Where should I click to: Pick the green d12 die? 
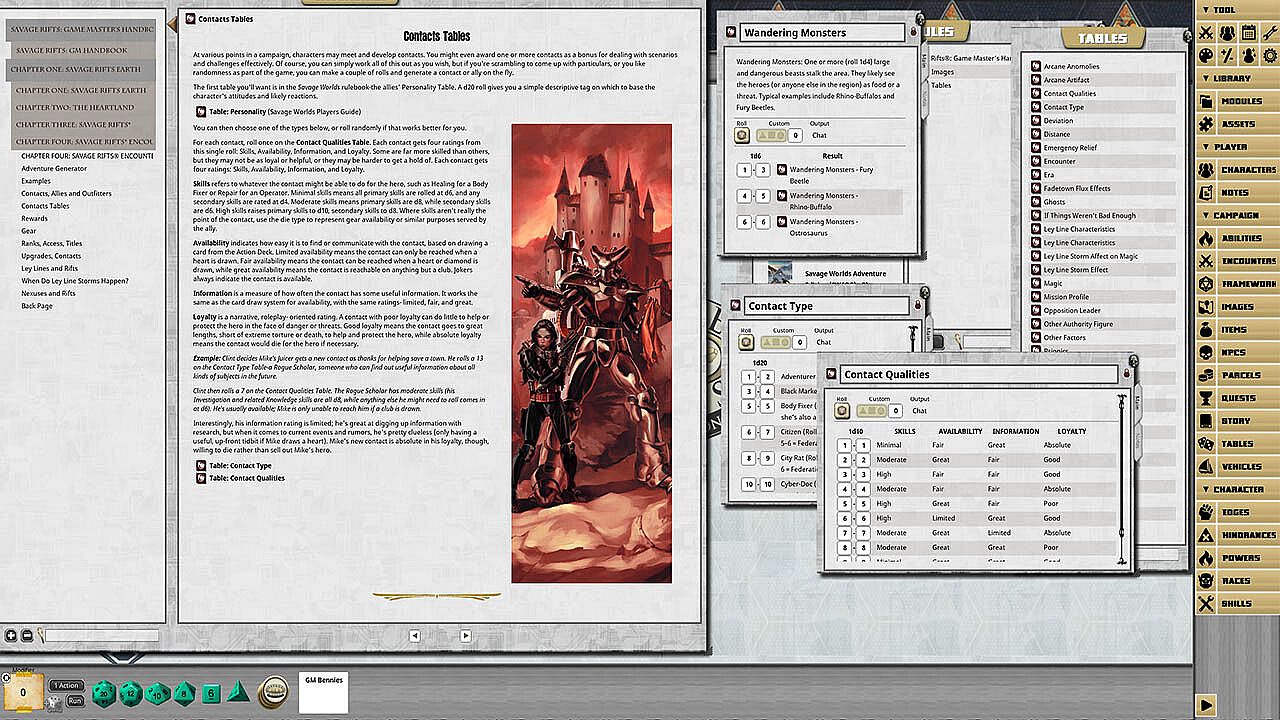130,692
